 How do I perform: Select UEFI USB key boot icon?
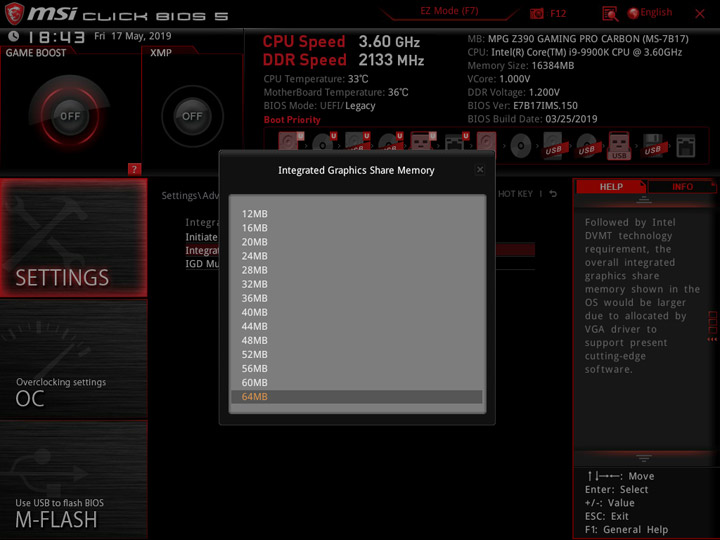click(x=423, y=142)
